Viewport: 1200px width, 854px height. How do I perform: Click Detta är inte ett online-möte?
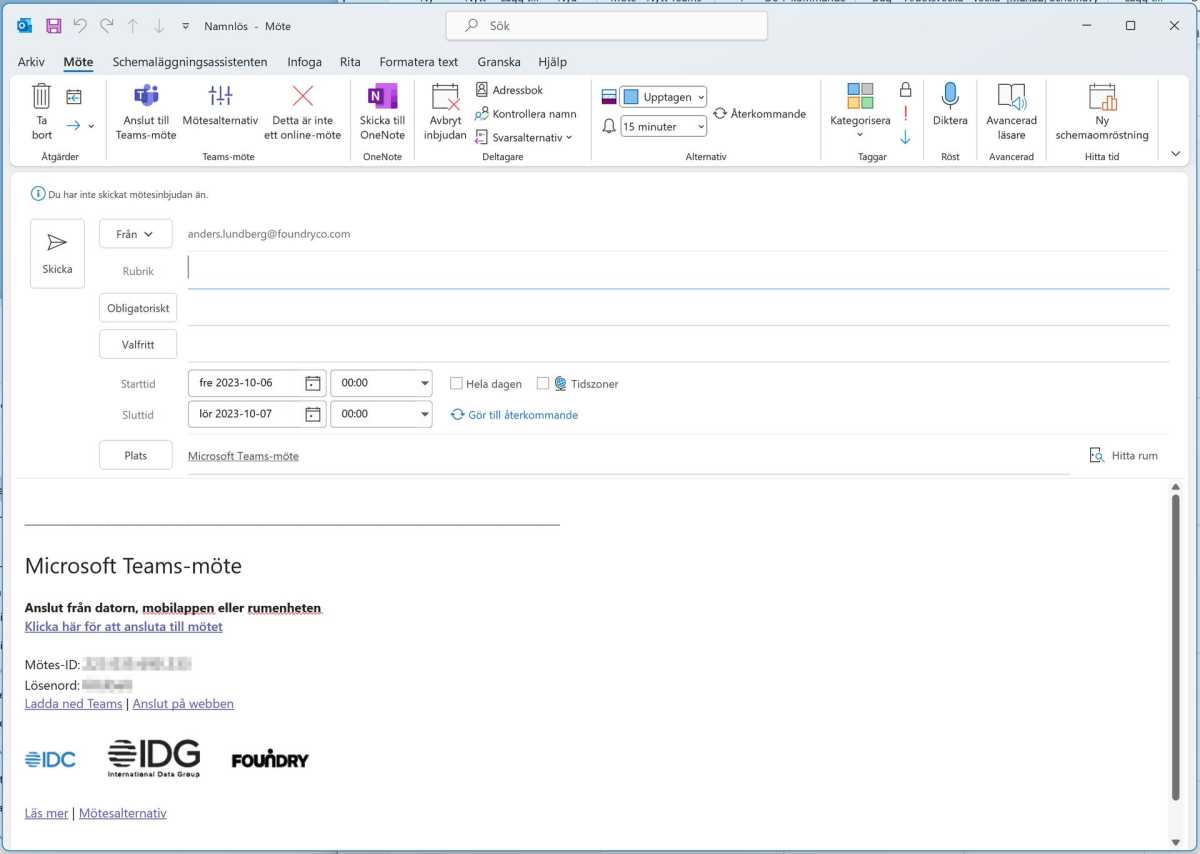[303, 110]
